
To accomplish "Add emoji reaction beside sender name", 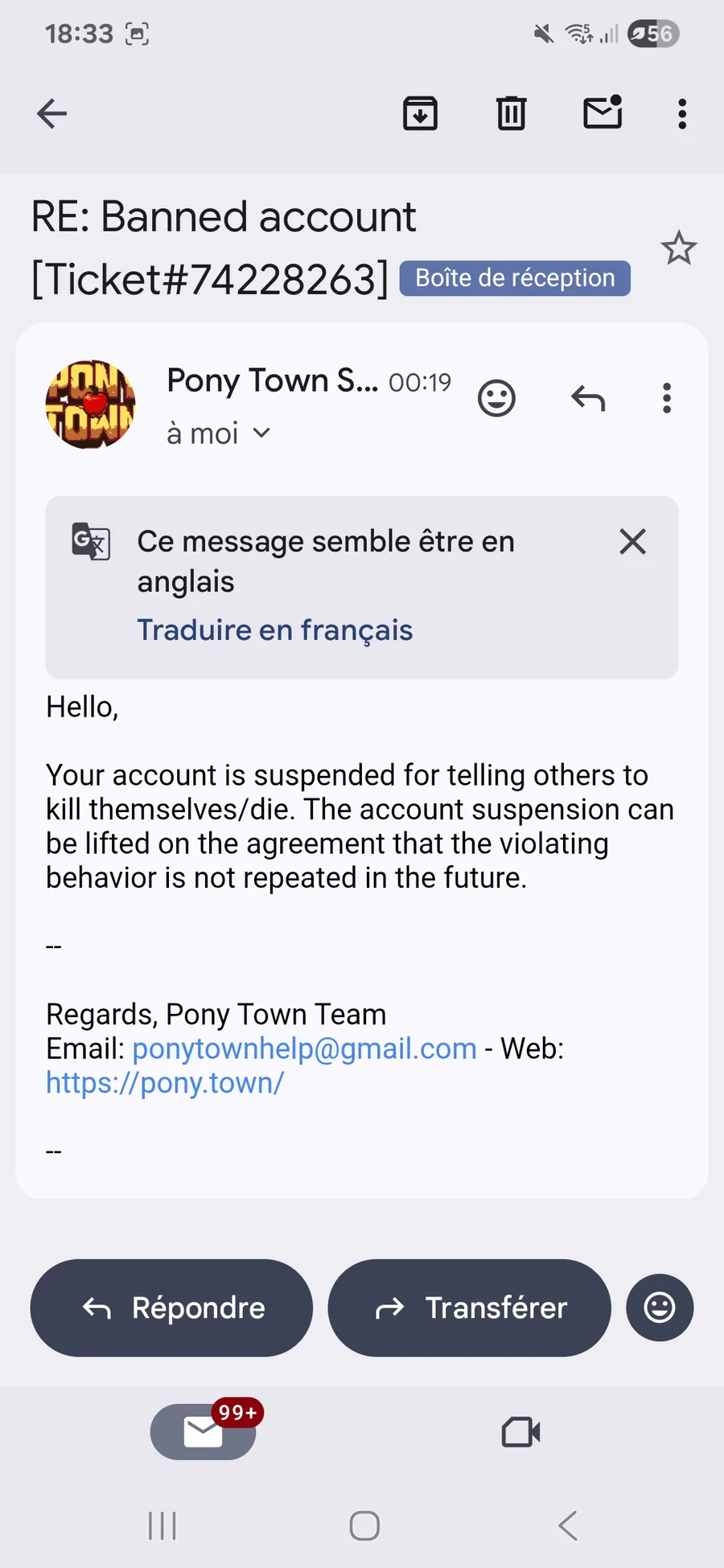I will pos(496,398).
